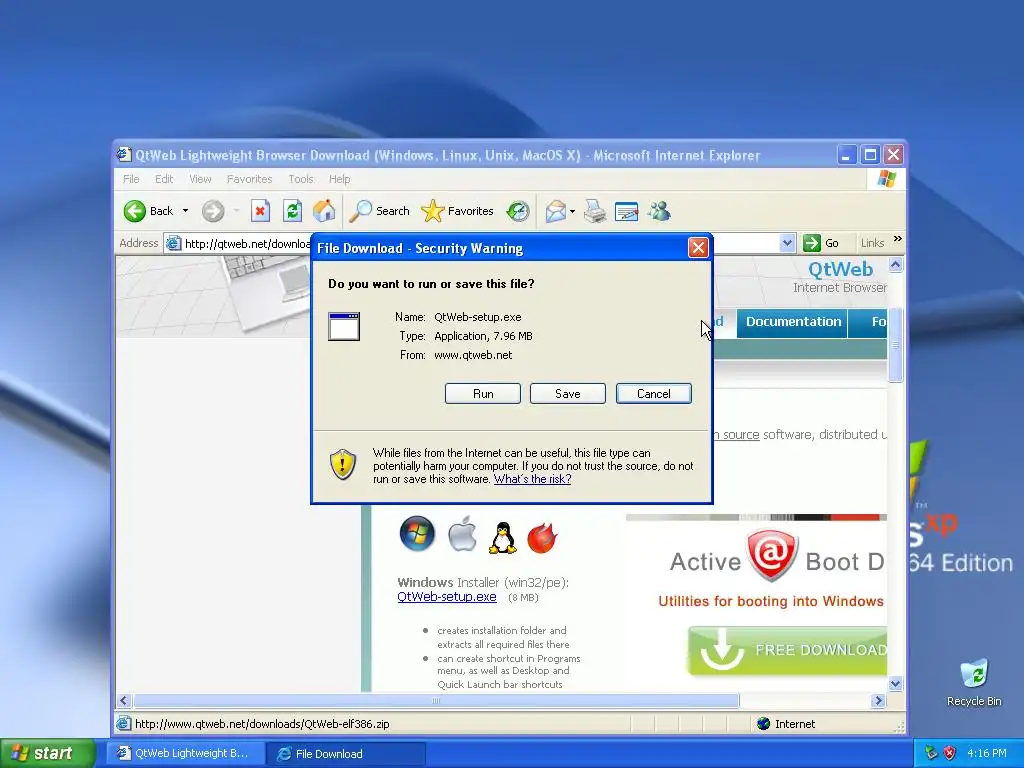
Task: Open Favorites star in IE toolbar
Action: [x=432, y=211]
